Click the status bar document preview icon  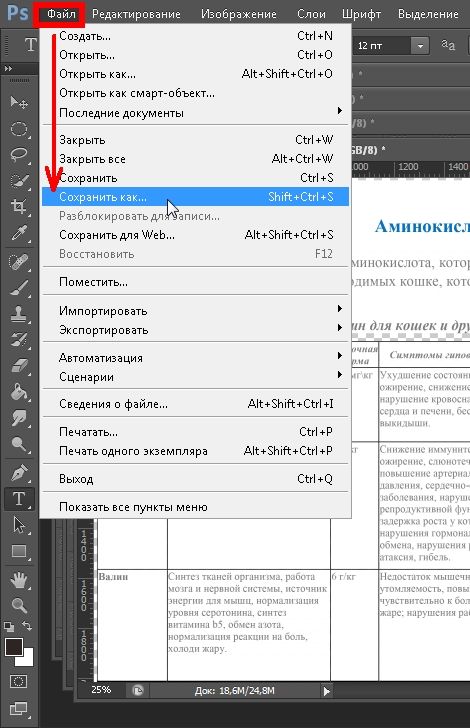pos(138,690)
